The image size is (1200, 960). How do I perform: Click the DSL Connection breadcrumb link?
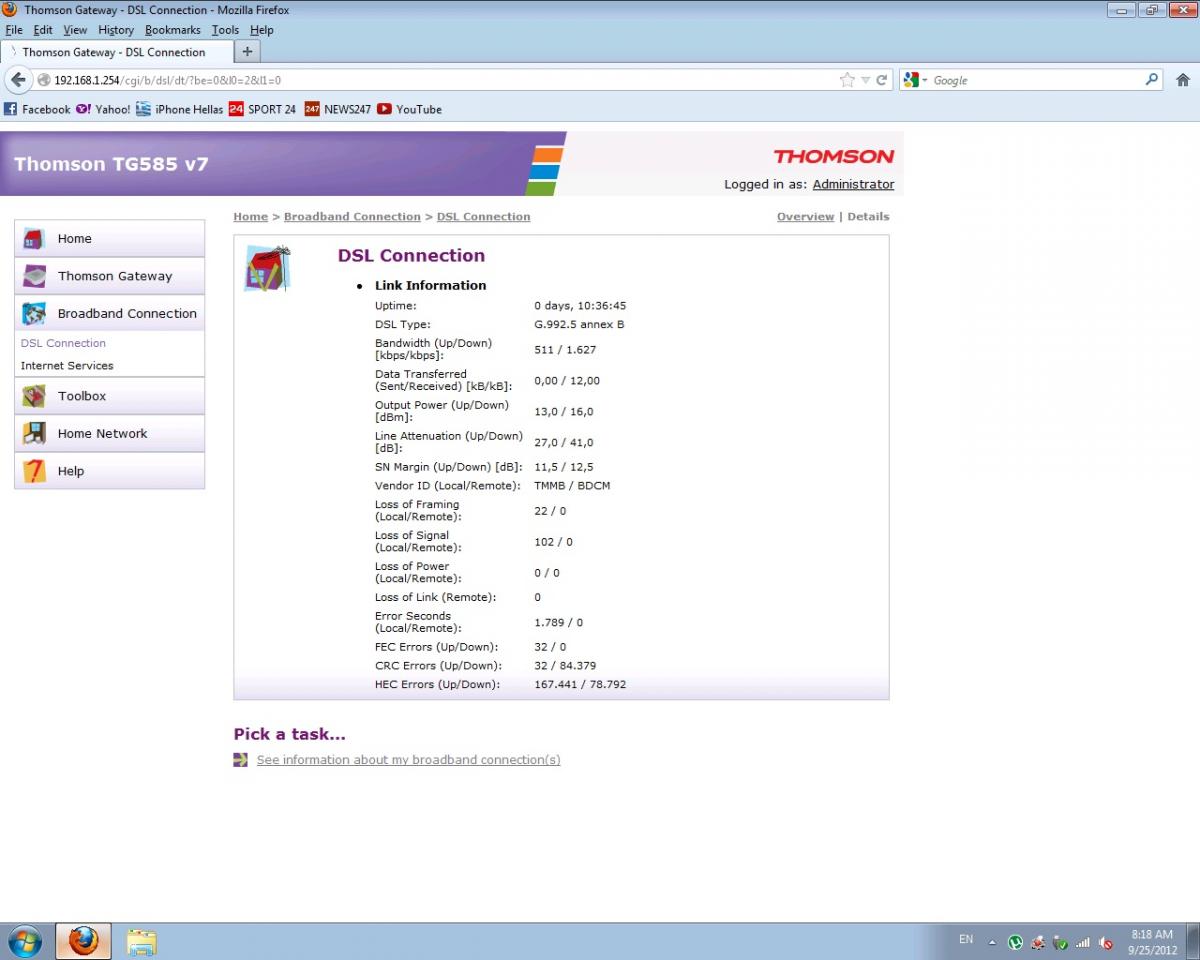(484, 217)
